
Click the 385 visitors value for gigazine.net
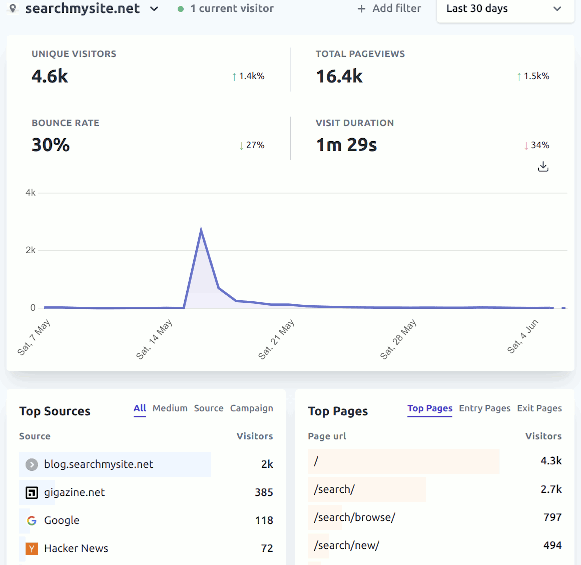point(264,492)
